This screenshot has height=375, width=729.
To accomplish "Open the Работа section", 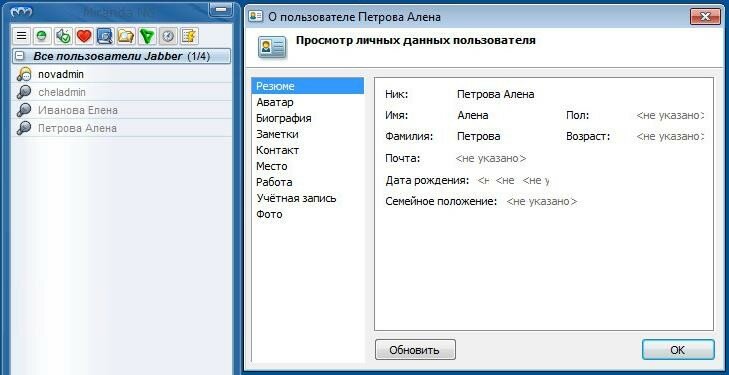I will tap(308, 182).
